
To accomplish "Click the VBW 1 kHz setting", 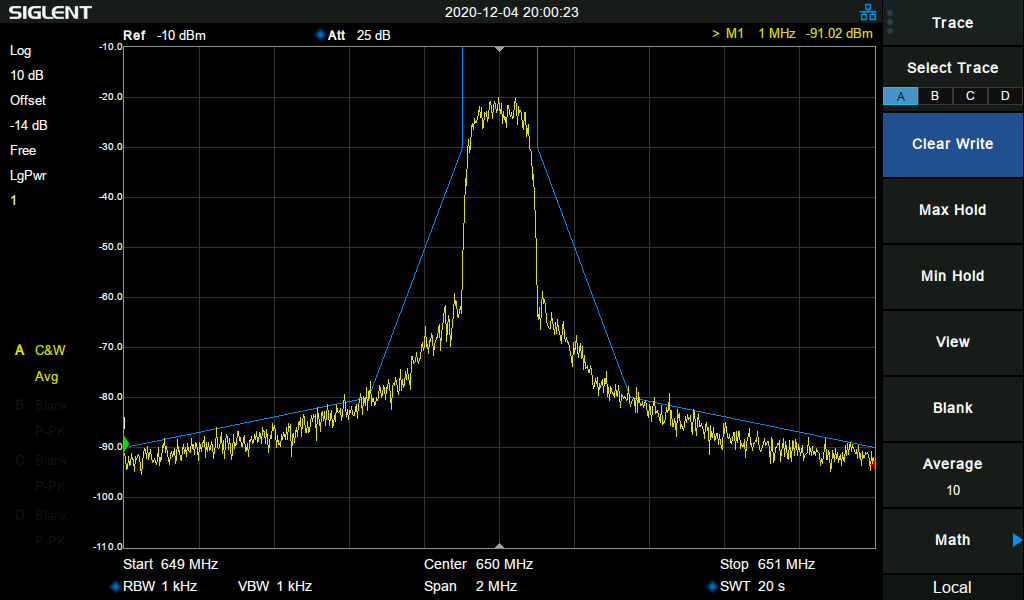I will [275, 586].
